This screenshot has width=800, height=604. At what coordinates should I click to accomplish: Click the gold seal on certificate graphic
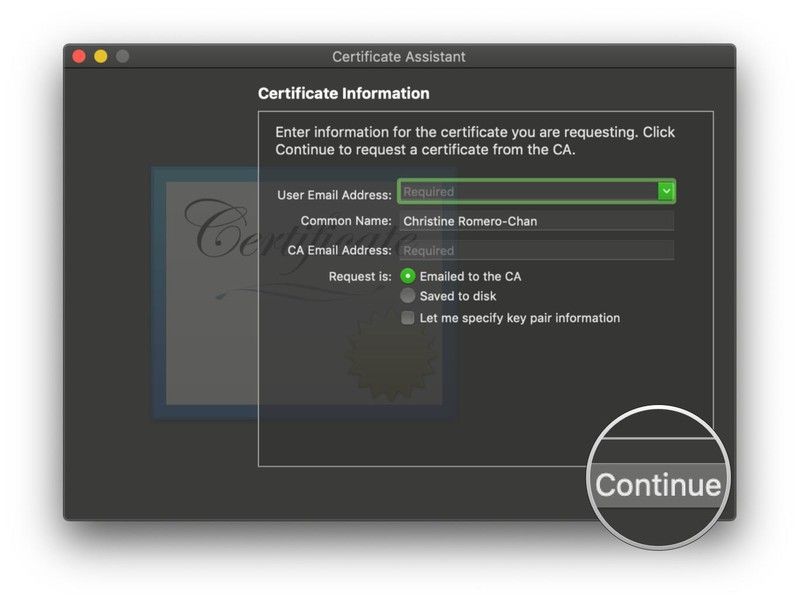coord(388,355)
